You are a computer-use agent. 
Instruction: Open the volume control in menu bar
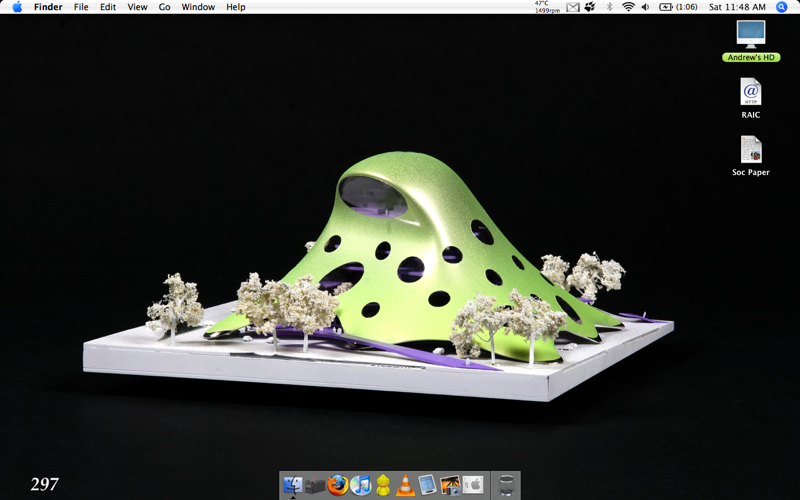[645, 7]
